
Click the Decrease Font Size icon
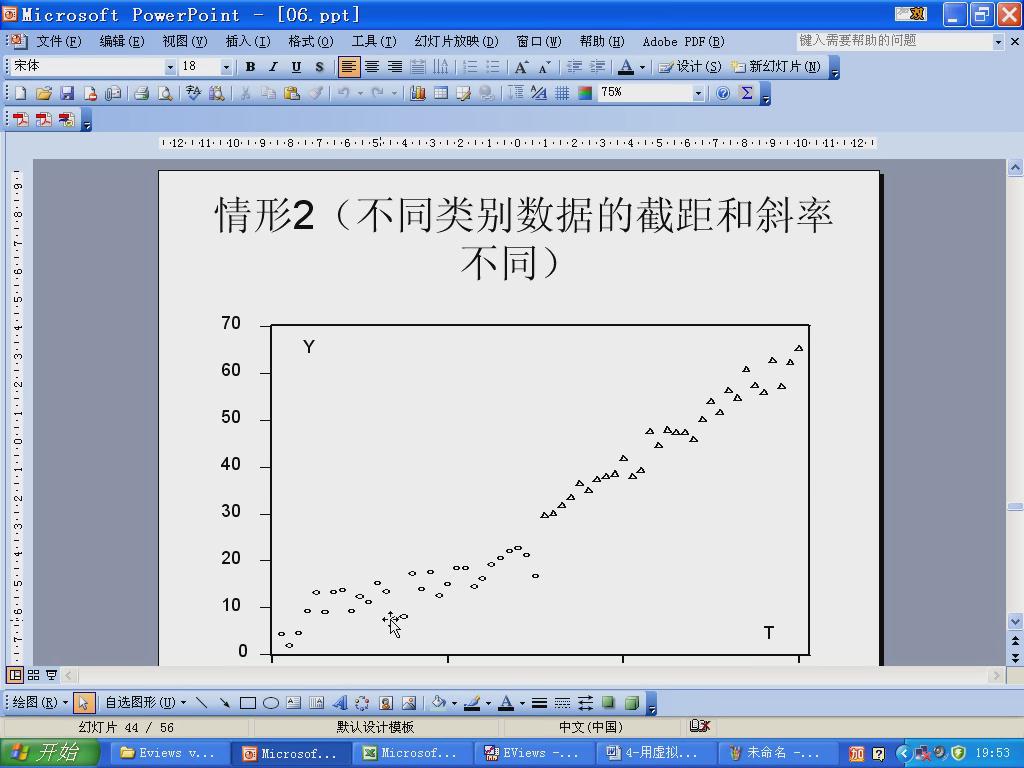point(543,67)
